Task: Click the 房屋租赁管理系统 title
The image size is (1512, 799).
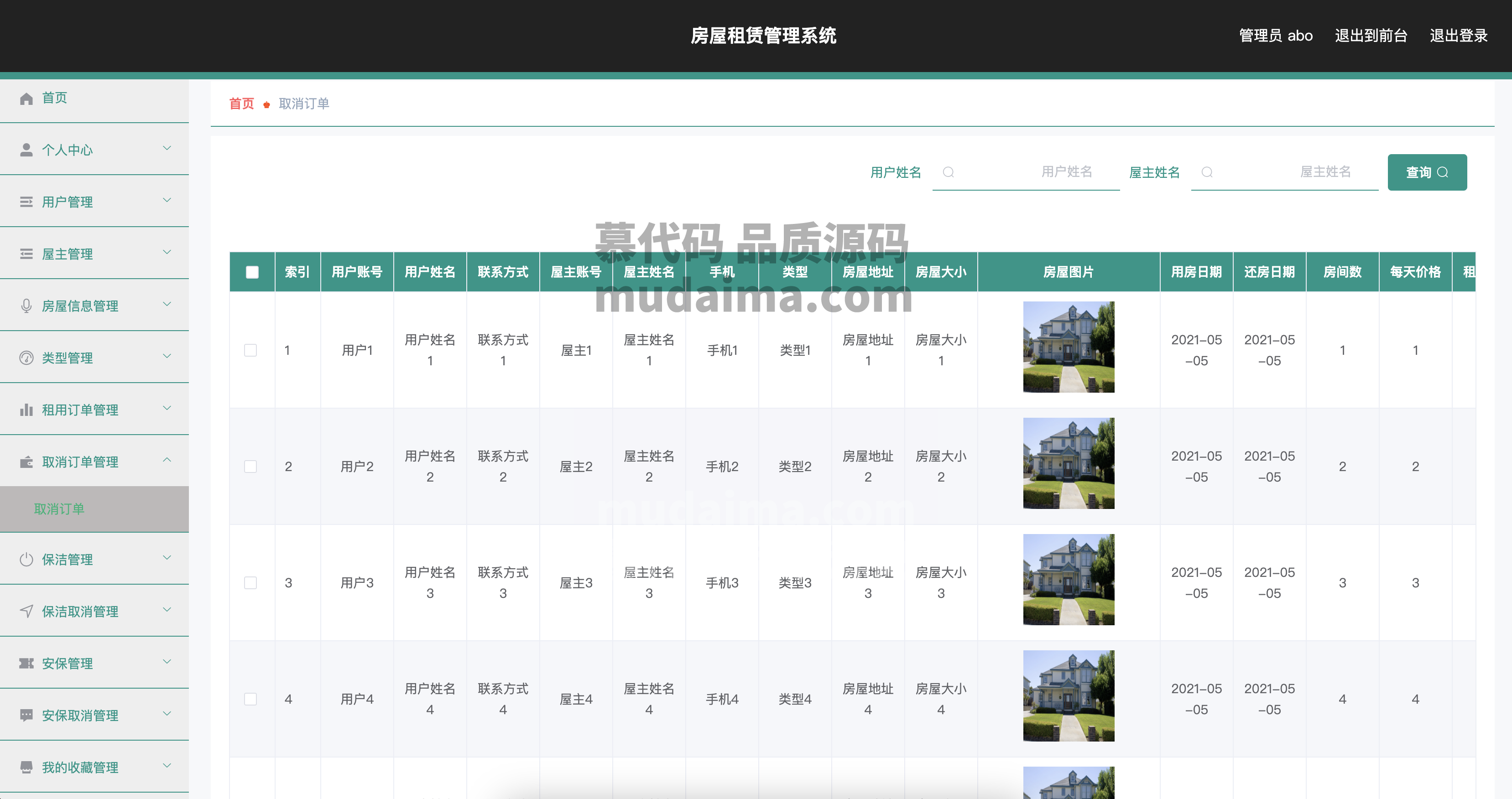Action: pyautogui.click(x=764, y=36)
